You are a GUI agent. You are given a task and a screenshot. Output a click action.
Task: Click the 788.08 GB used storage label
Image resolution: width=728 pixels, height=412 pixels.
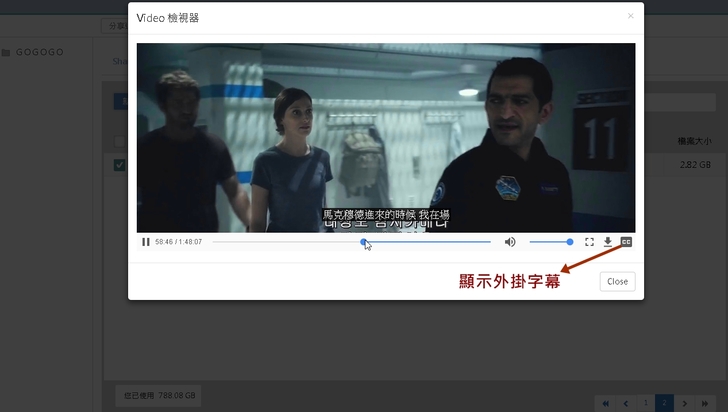coord(158,396)
